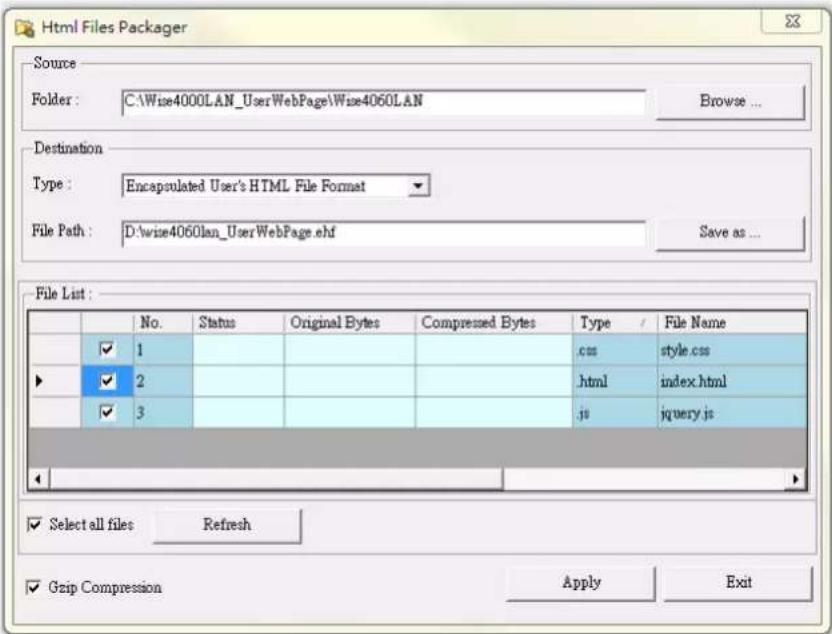Select the style.css file name cell
Screen dimensions: 832x634
732,350
